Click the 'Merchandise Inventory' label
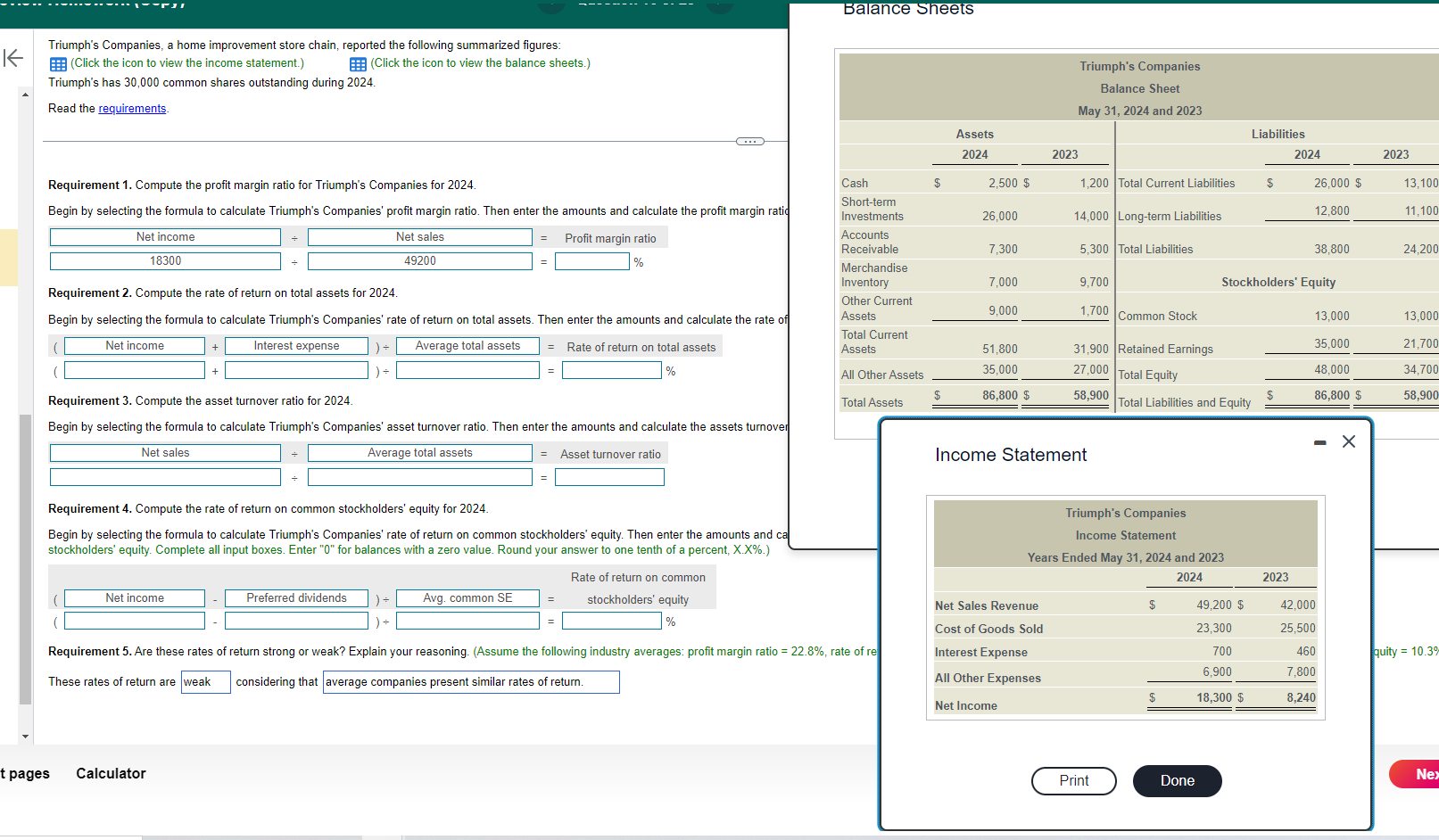 [874, 276]
